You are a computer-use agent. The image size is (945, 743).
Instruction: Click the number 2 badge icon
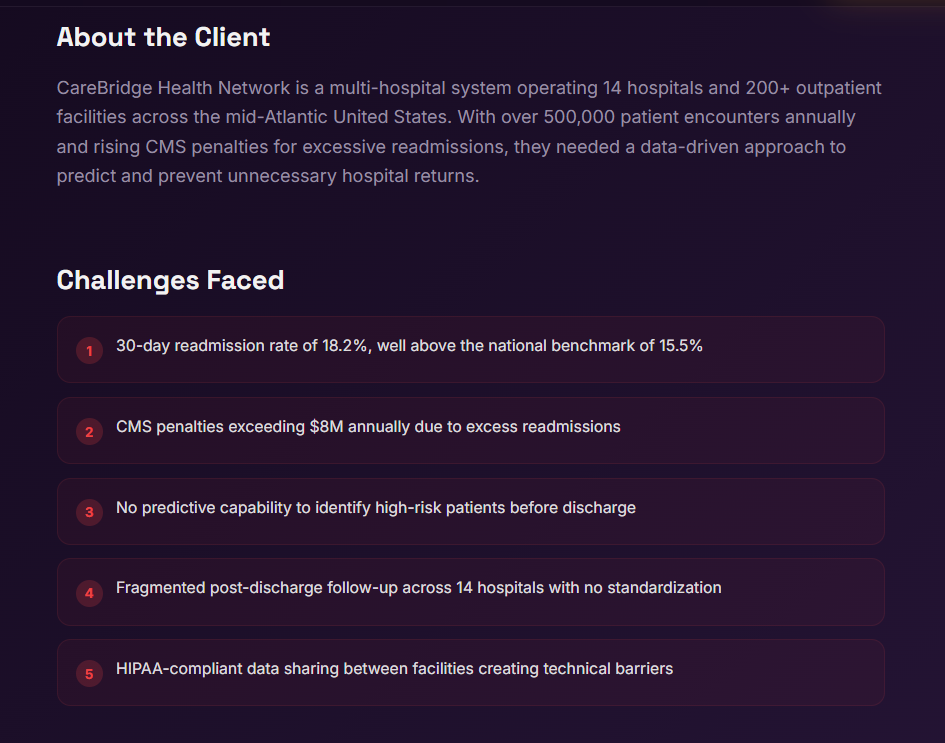89,431
